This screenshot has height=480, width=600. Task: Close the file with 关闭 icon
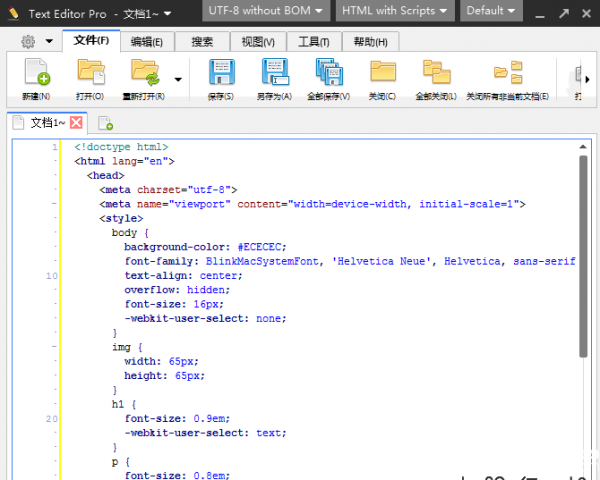(382, 74)
